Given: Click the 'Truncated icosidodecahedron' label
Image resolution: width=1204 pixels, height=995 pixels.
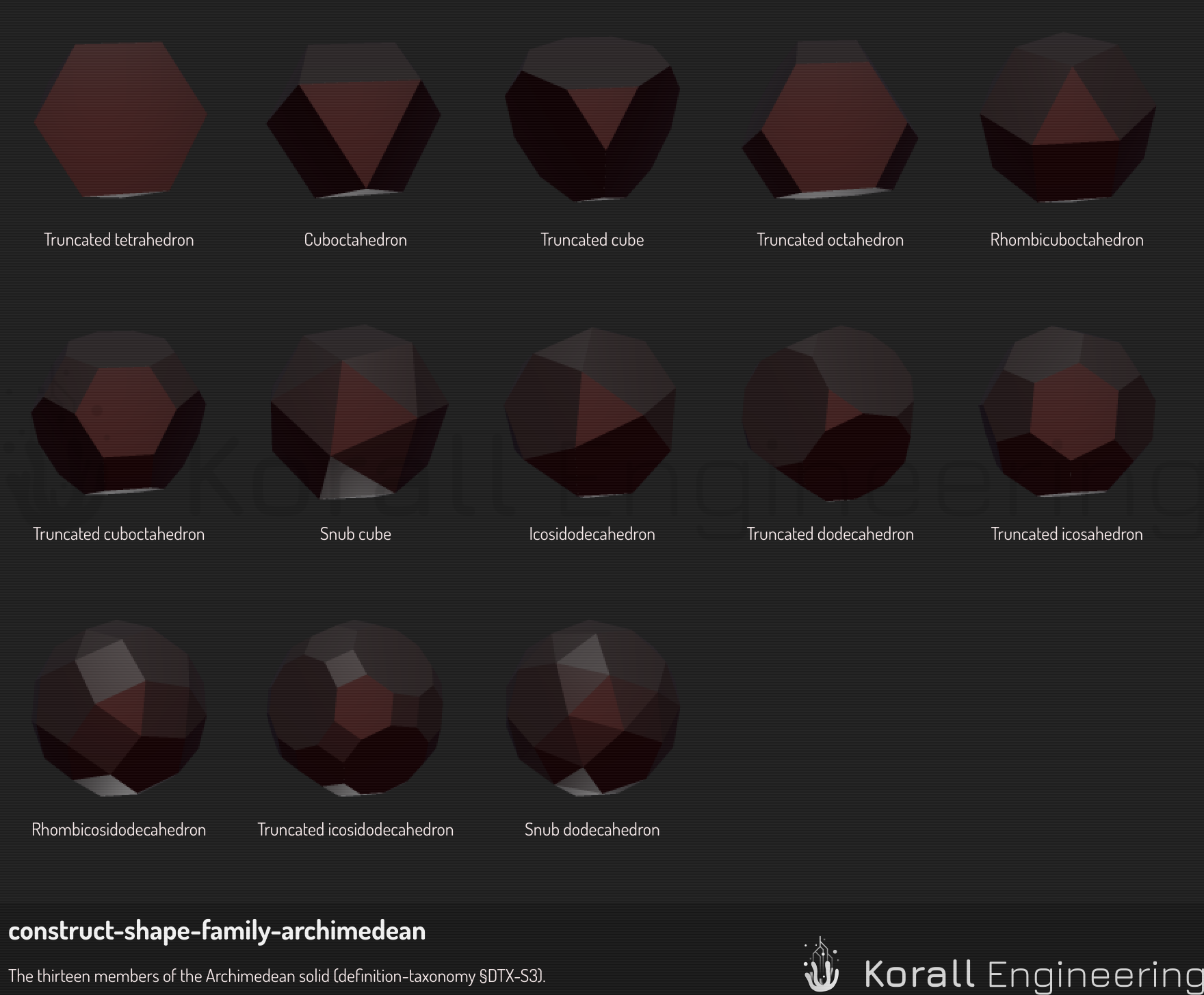Looking at the screenshot, I should [x=355, y=830].
